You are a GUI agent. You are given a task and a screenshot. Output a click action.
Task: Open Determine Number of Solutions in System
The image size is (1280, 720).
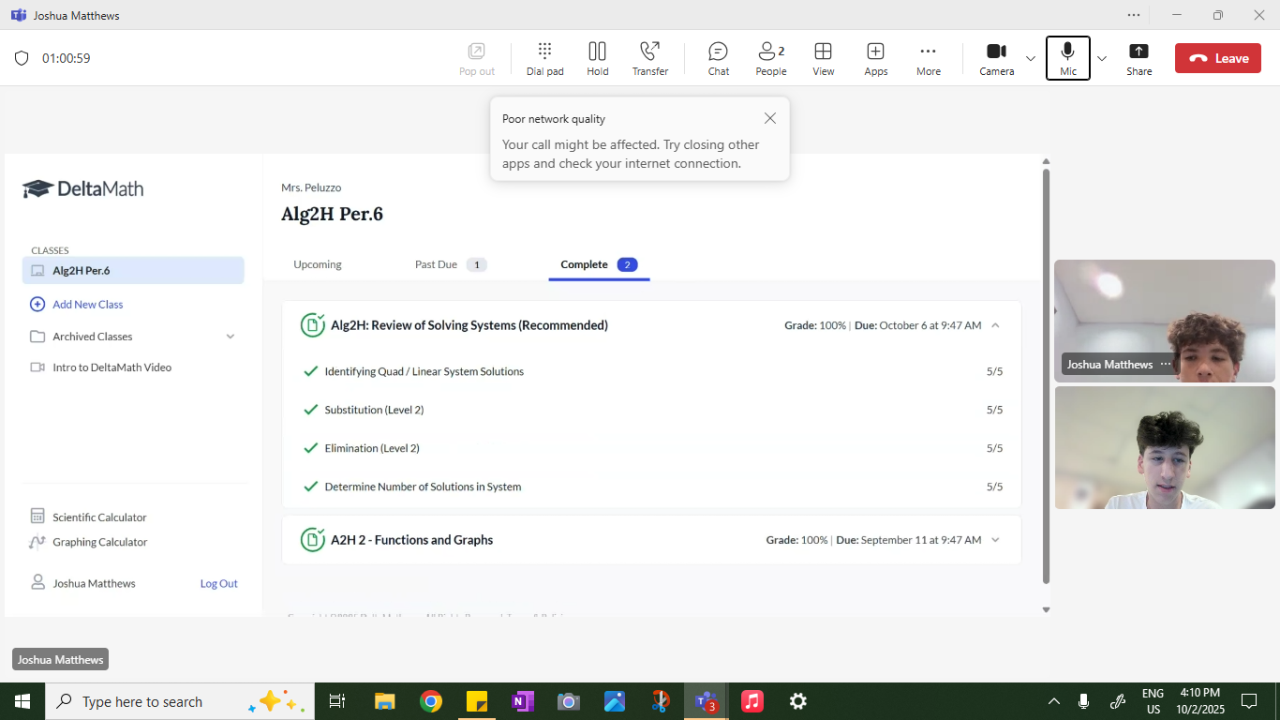tap(423, 487)
